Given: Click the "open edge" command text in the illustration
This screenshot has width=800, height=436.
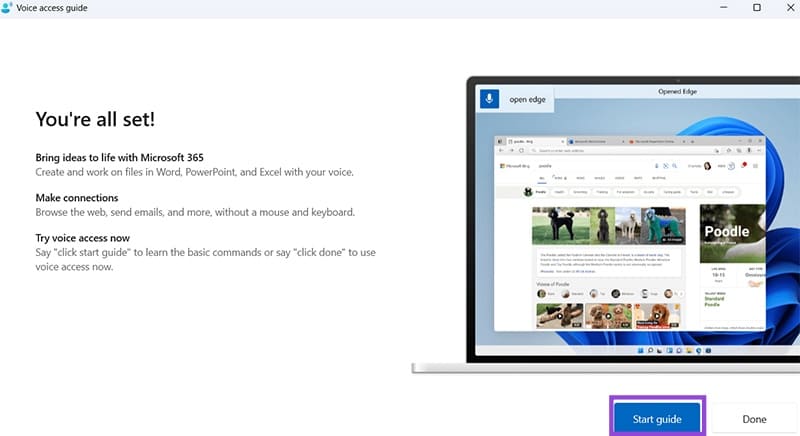Looking at the screenshot, I should (528, 99).
